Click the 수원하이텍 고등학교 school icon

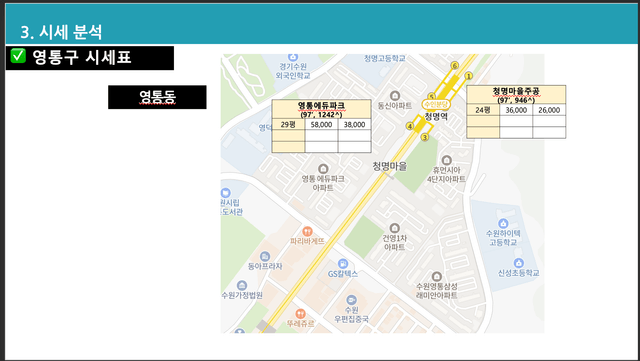(503, 223)
